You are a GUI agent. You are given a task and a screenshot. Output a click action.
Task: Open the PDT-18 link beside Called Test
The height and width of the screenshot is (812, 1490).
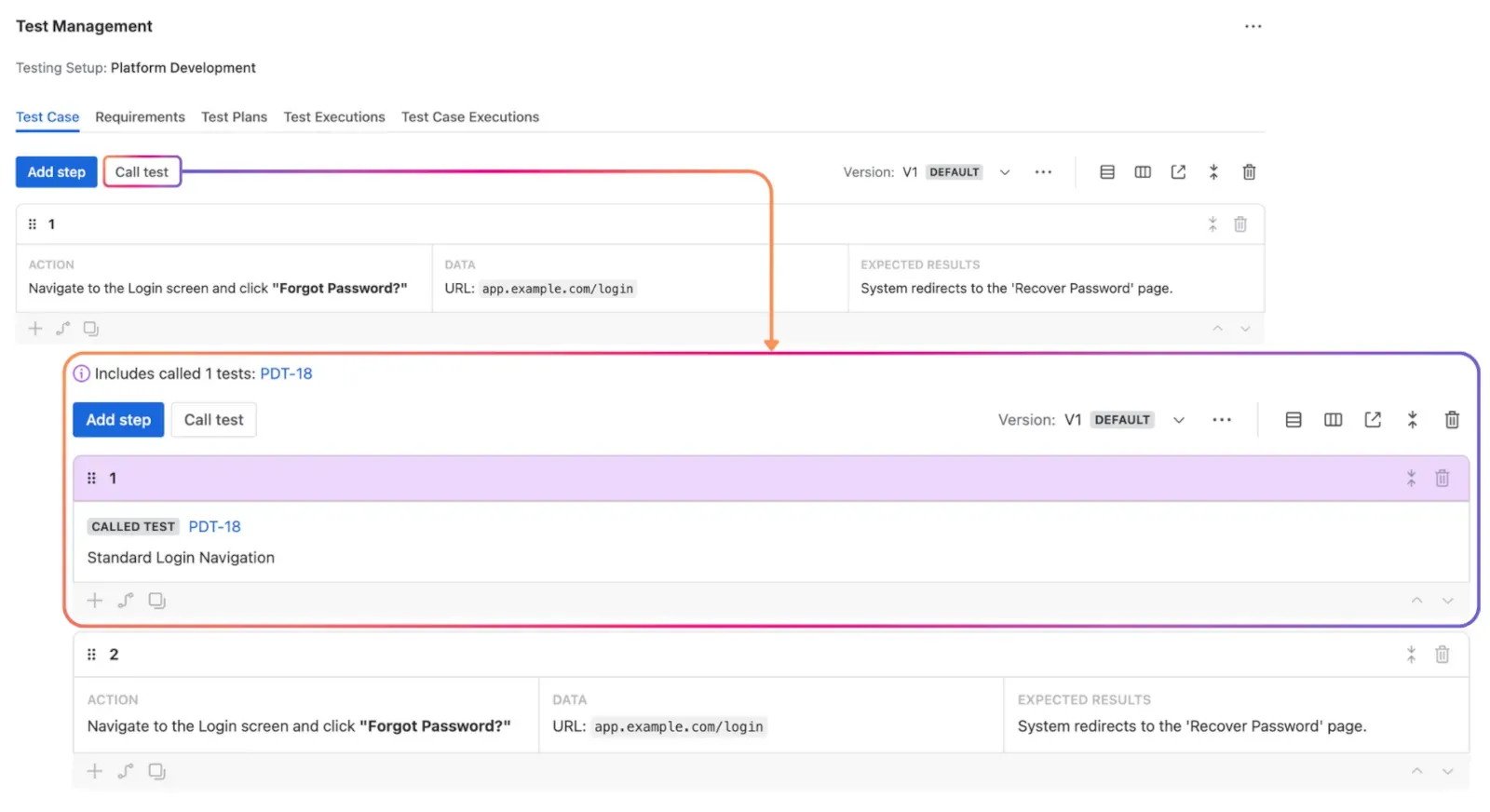pyautogui.click(x=214, y=527)
